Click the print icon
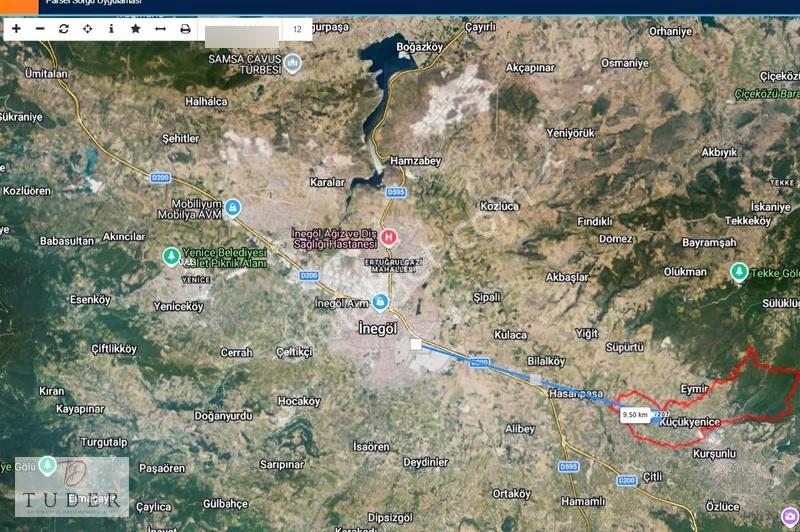The width and height of the screenshot is (800, 532). coord(185,29)
